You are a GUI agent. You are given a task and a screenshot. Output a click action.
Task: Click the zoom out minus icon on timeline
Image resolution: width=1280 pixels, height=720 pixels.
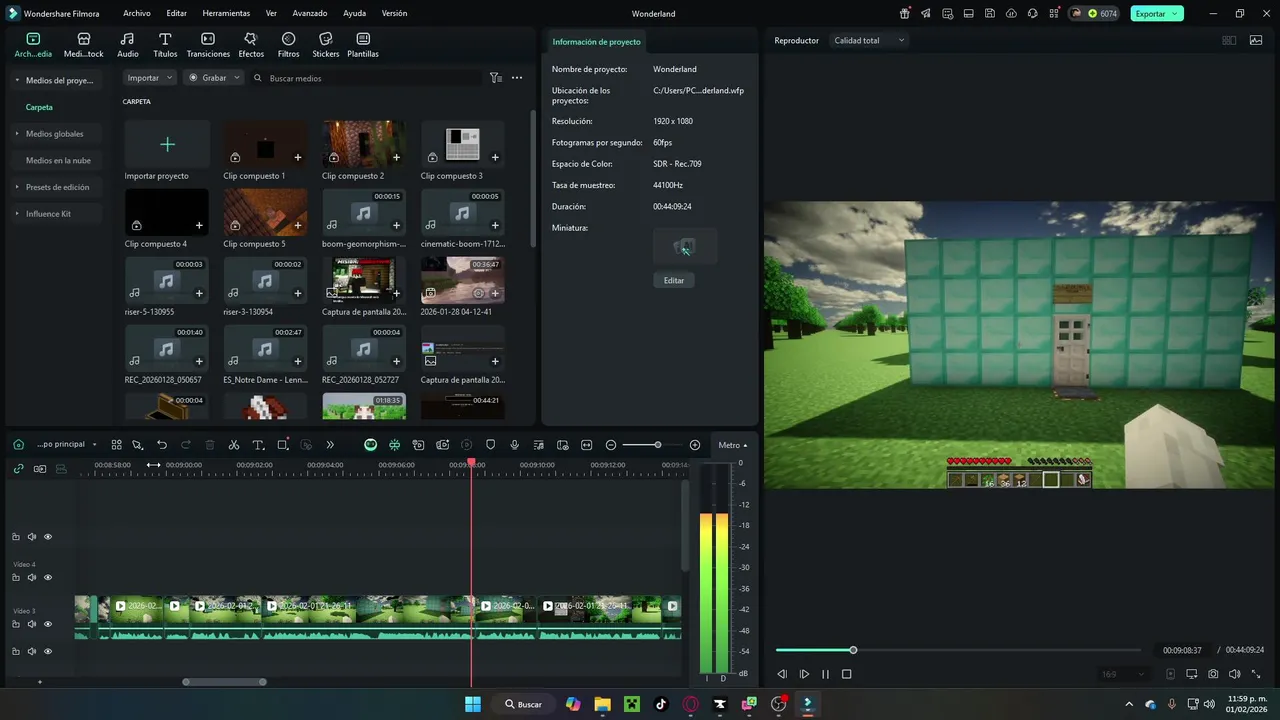point(611,445)
